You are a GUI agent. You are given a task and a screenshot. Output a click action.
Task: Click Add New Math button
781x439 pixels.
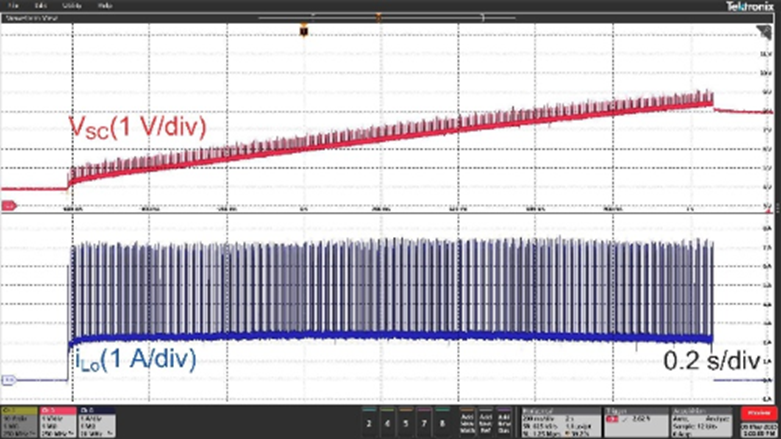pos(467,423)
